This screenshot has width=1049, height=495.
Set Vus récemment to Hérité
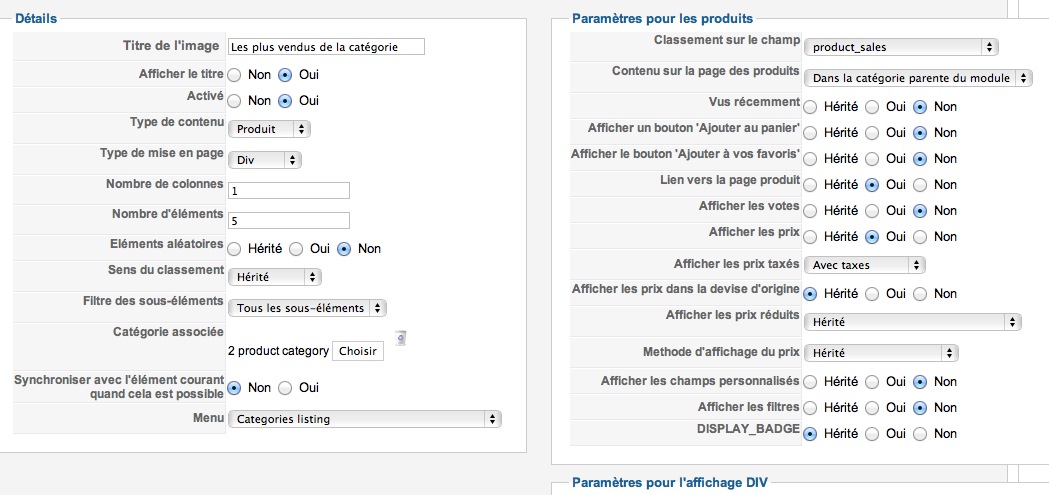810,106
